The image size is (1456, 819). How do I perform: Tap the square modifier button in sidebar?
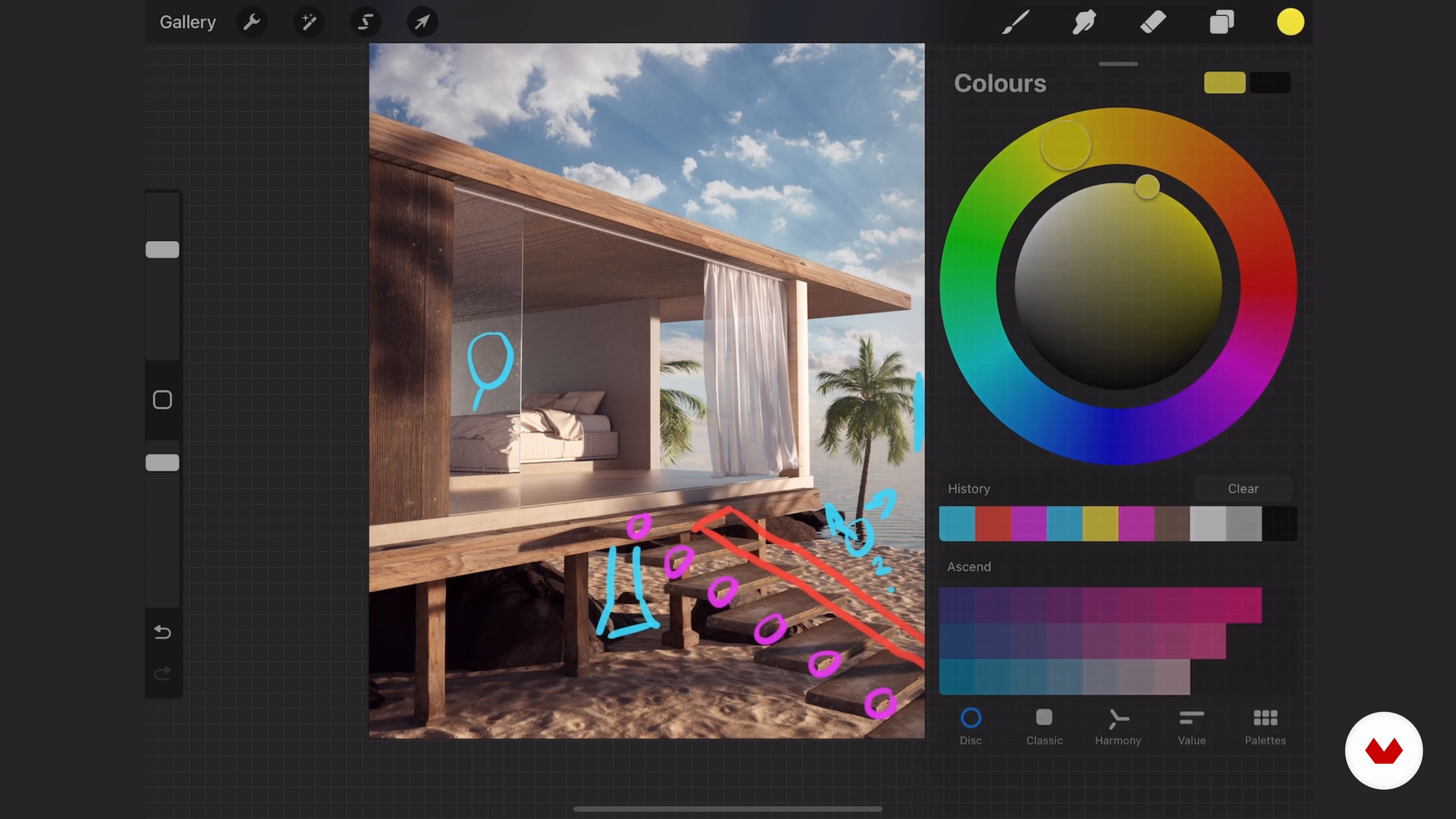(163, 400)
